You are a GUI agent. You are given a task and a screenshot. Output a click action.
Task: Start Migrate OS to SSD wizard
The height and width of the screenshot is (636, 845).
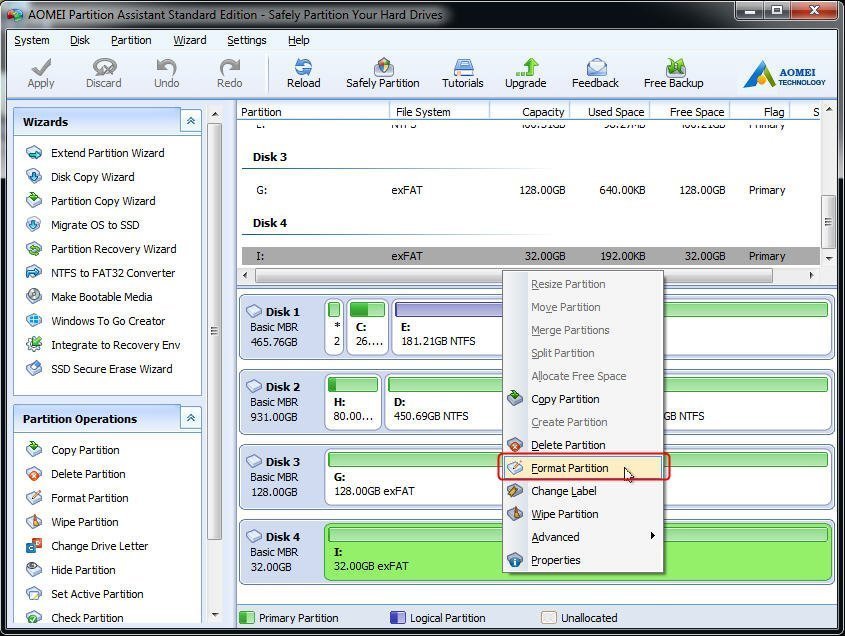pos(82,225)
